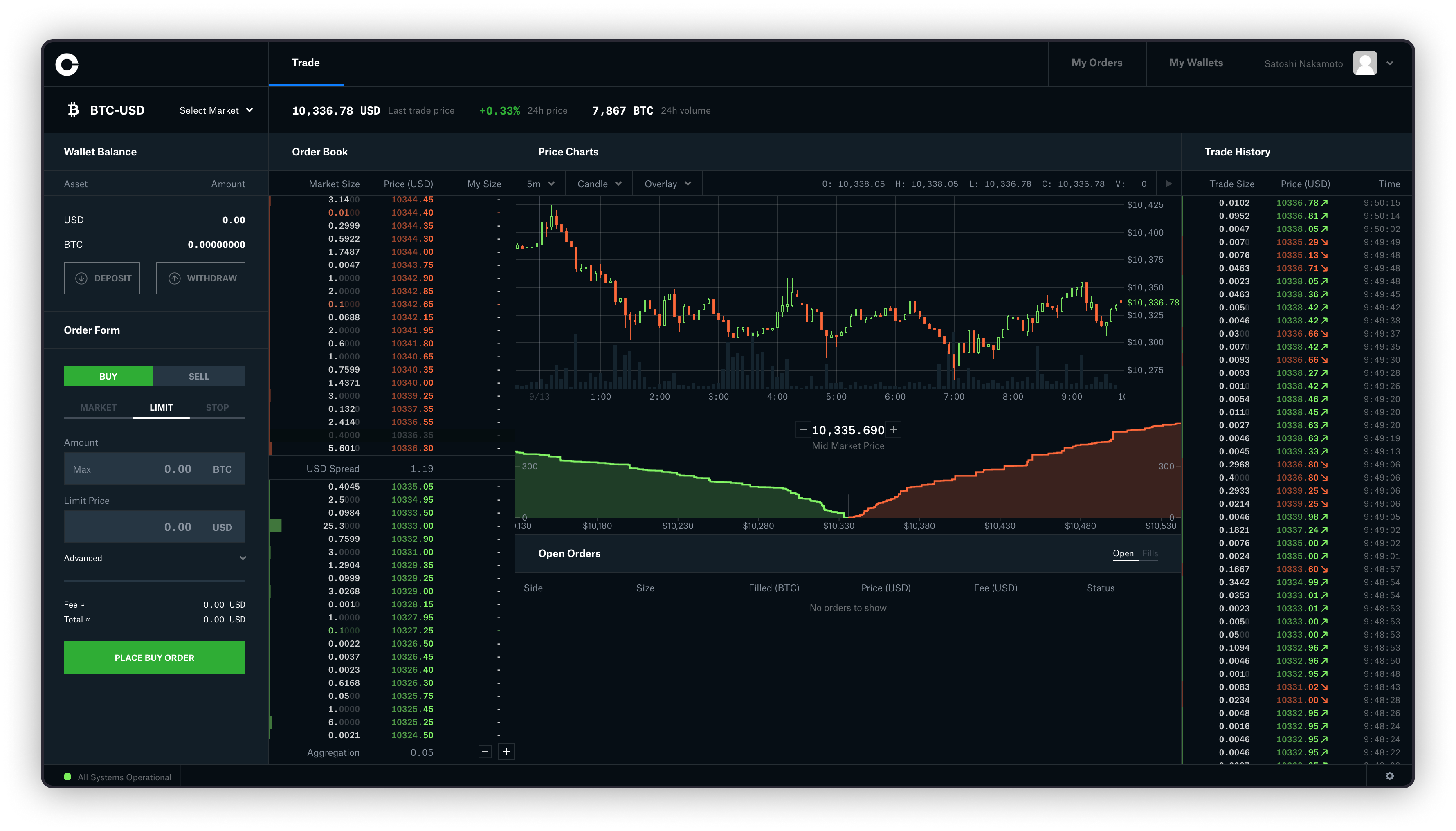
Task: Click the PLACE BUY ORDER button
Action: (154, 657)
